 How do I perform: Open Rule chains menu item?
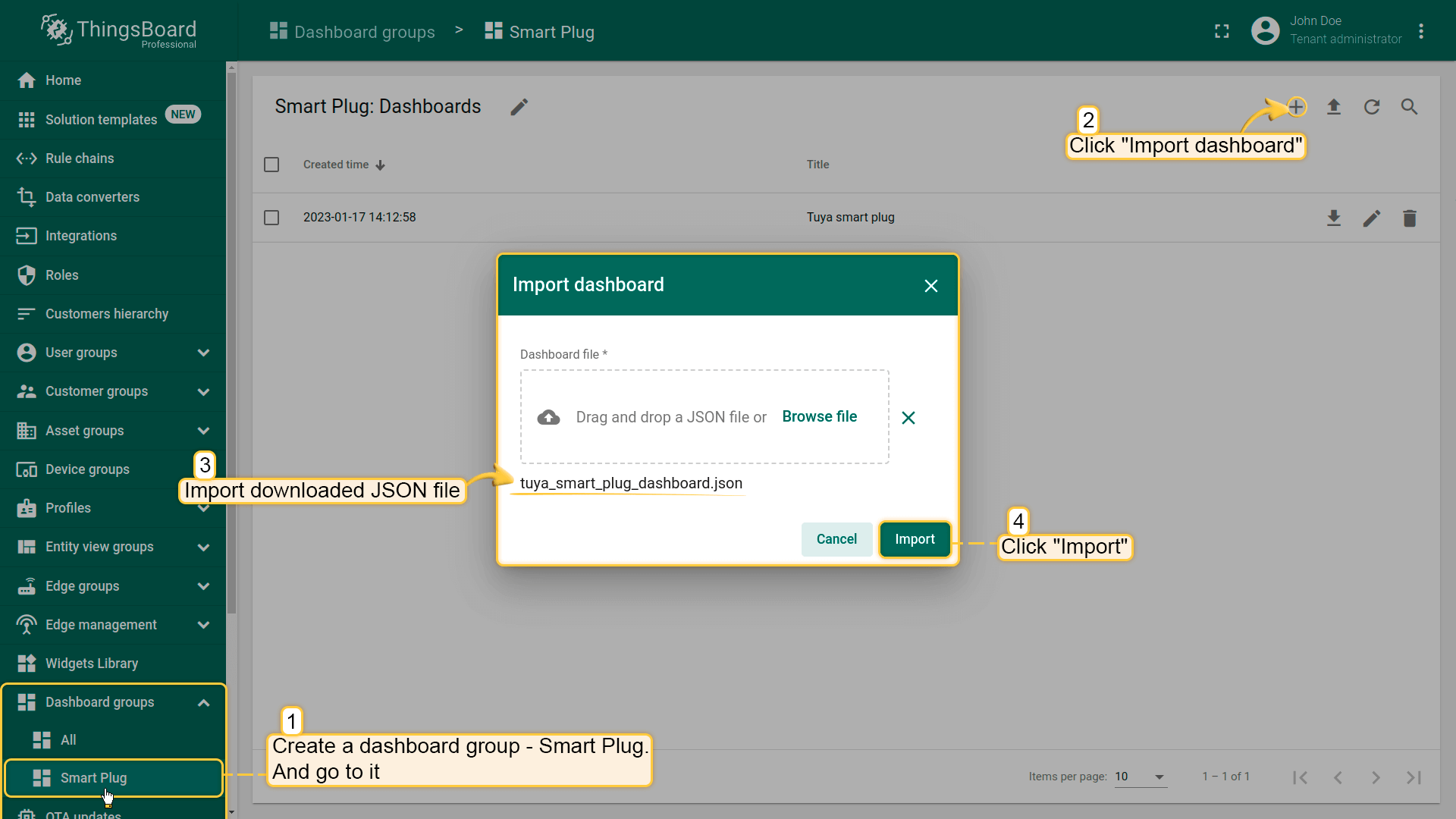pyautogui.click(x=80, y=158)
